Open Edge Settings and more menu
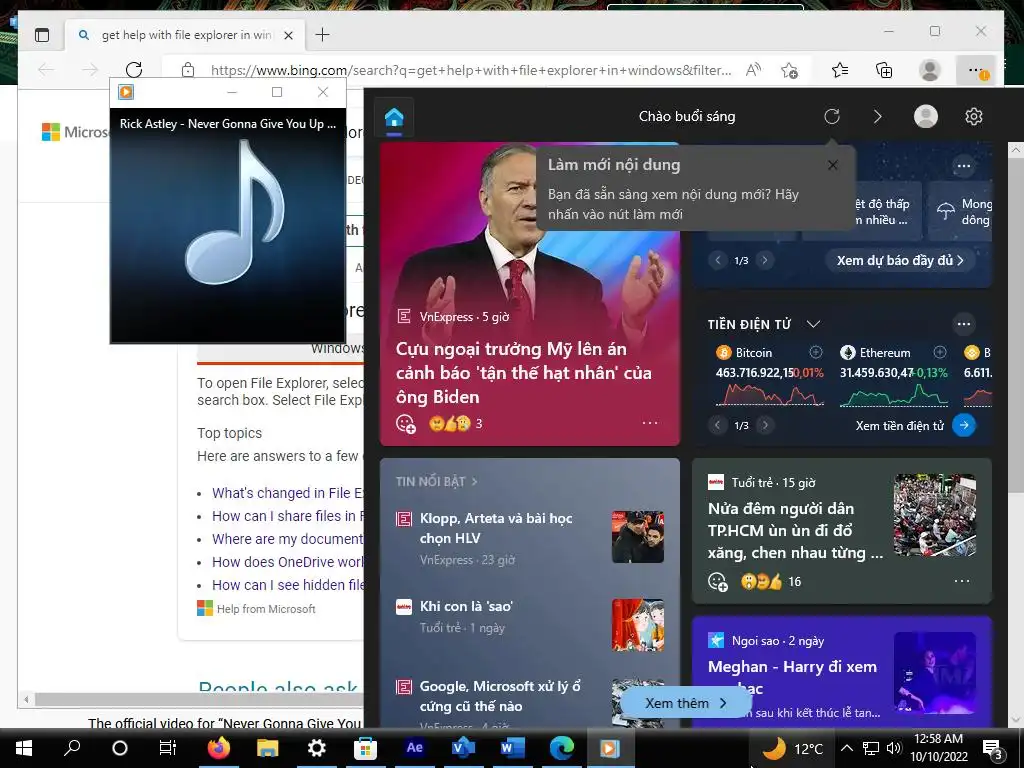Viewport: 1024px width, 768px height. point(976,70)
